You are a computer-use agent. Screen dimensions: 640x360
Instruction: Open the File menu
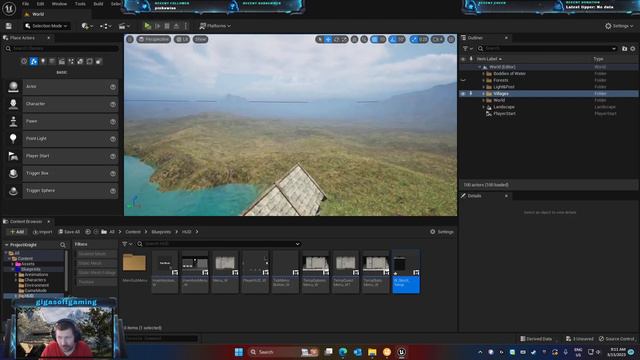coord(25,4)
